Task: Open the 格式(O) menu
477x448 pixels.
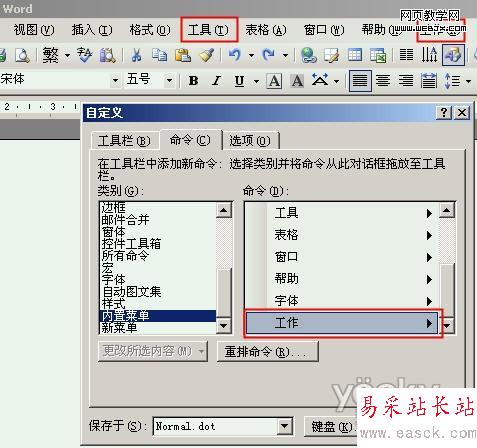Action: [150, 30]
